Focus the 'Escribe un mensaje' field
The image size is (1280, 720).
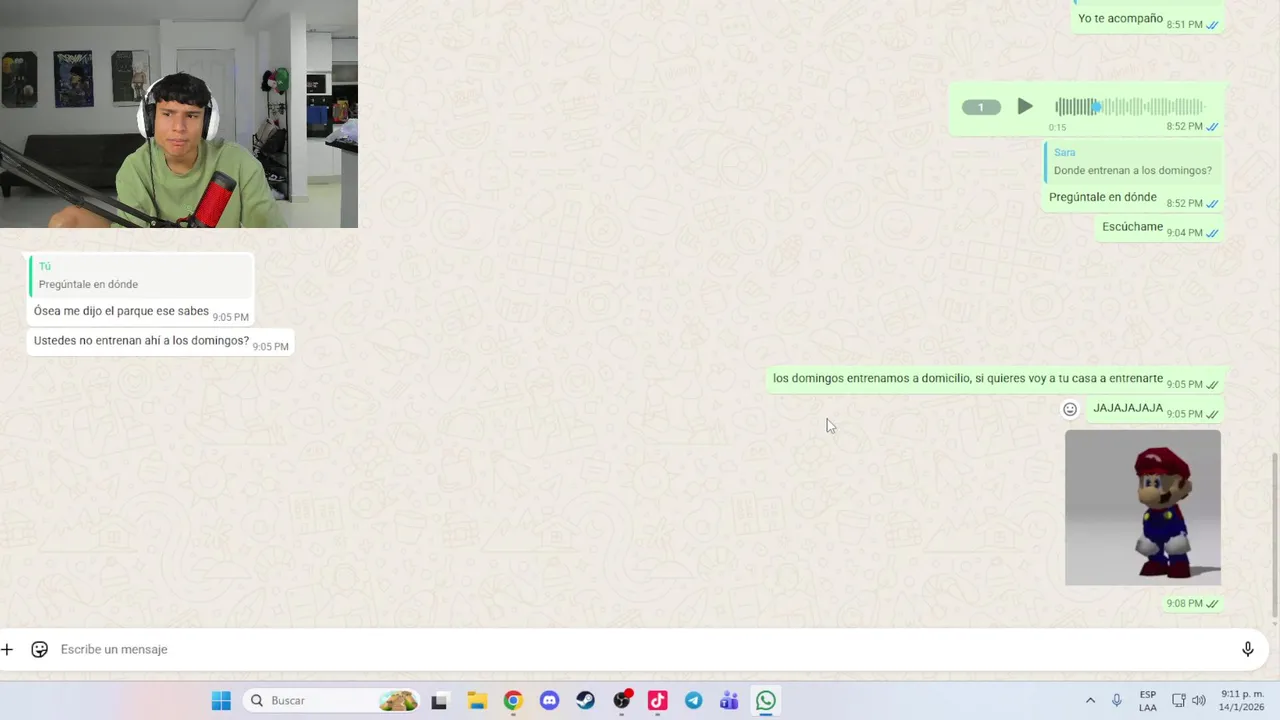coord(640,649)
